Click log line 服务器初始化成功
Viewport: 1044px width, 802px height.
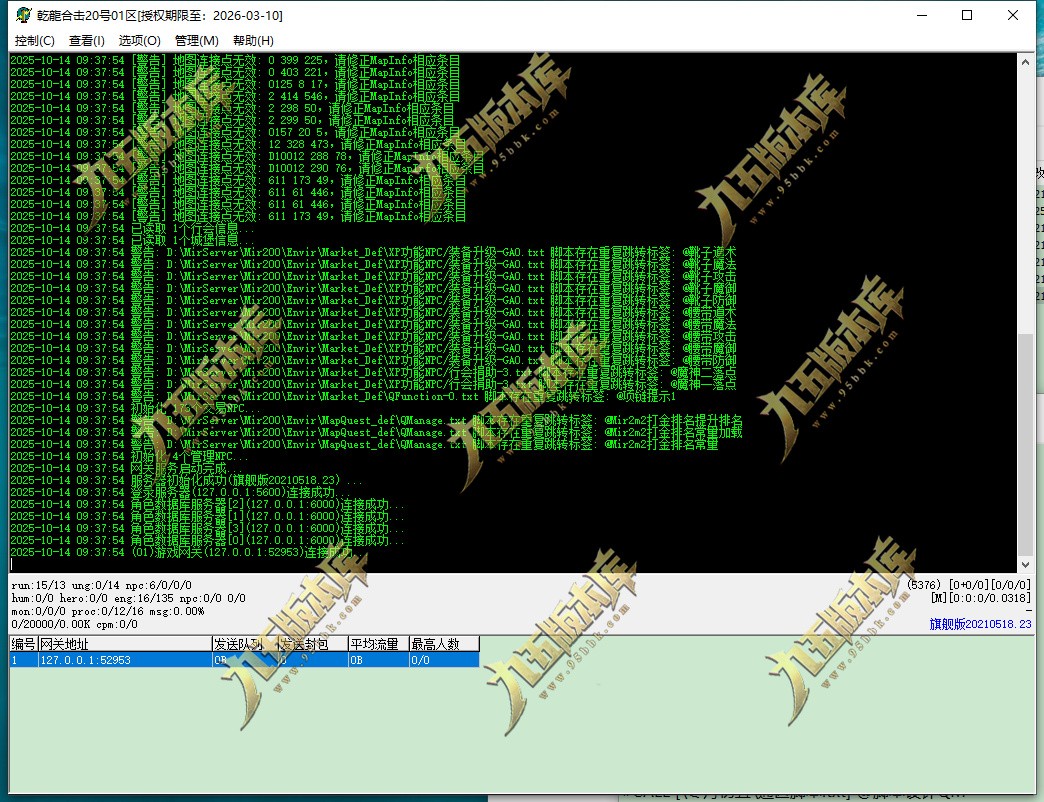(186, 480)
